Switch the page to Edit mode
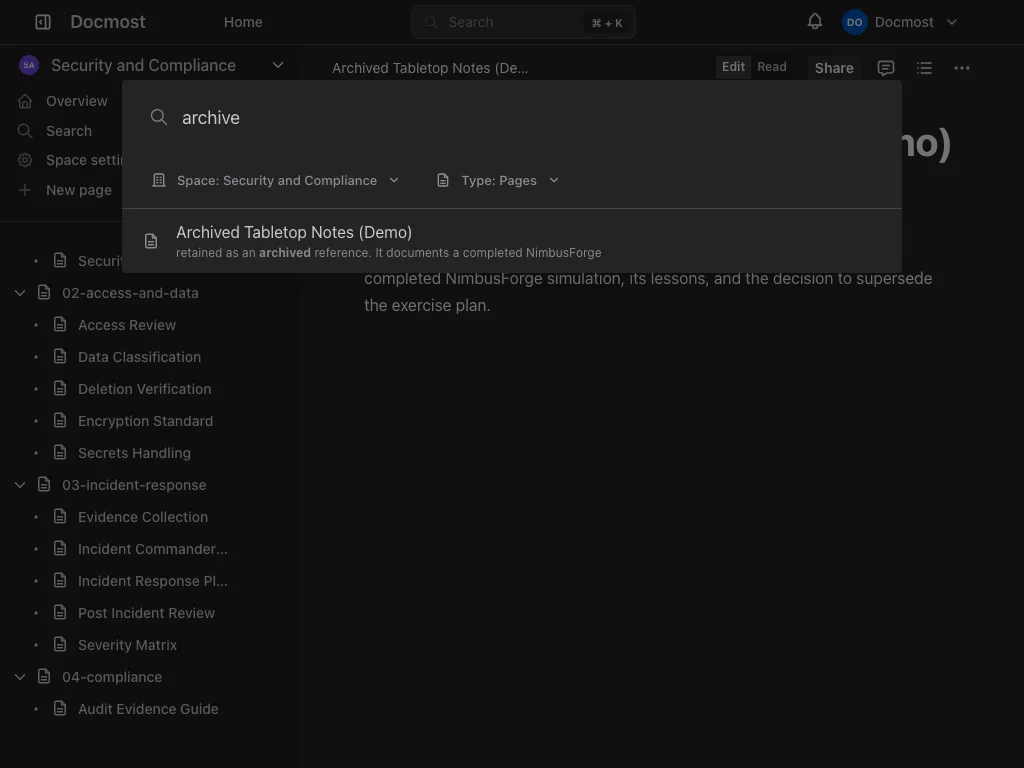Image resolution: width=1024 pixels, height=768 pixels. click(x=733, y=67)
